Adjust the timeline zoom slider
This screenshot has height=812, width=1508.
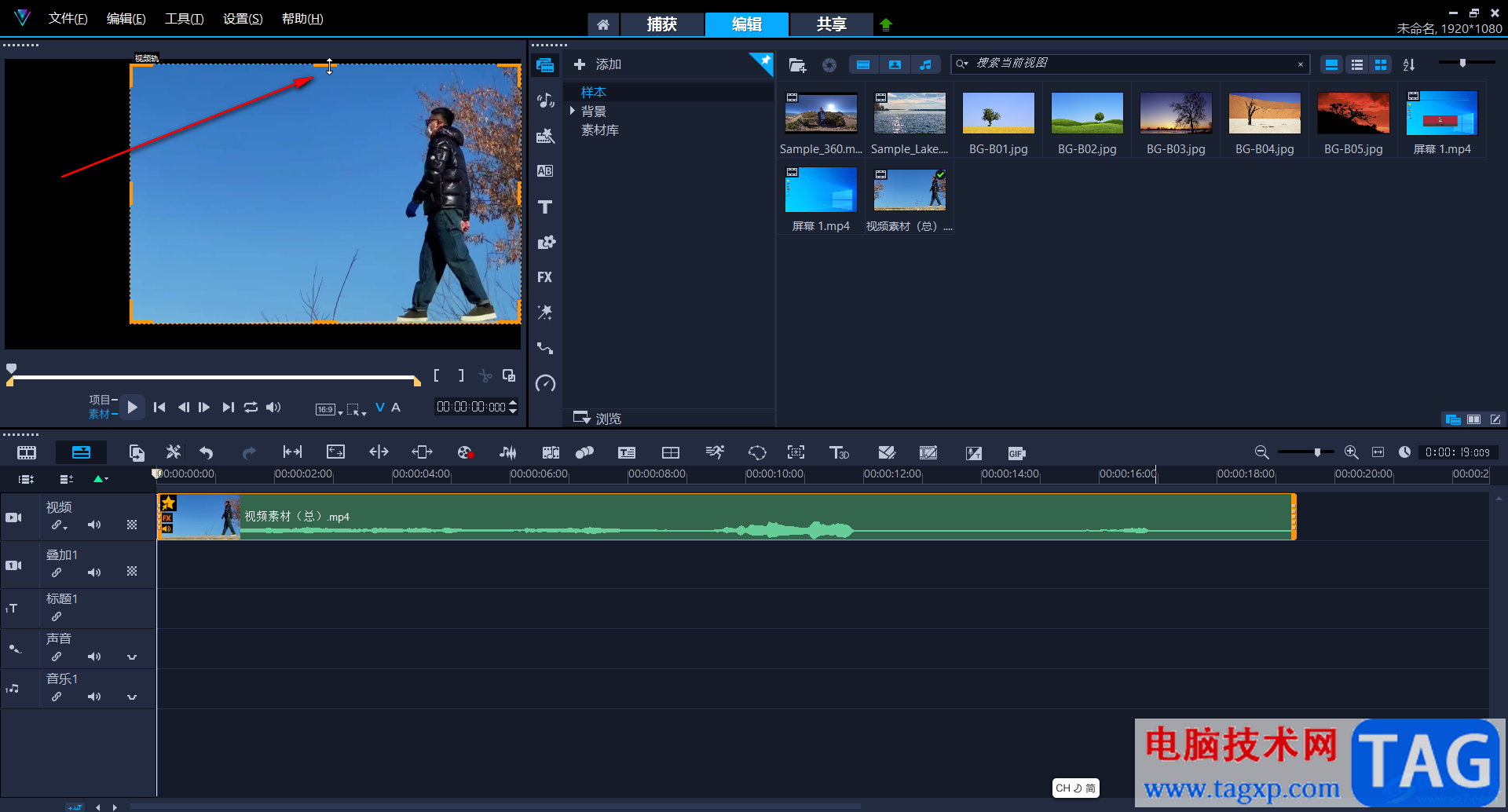[1317, 452]
